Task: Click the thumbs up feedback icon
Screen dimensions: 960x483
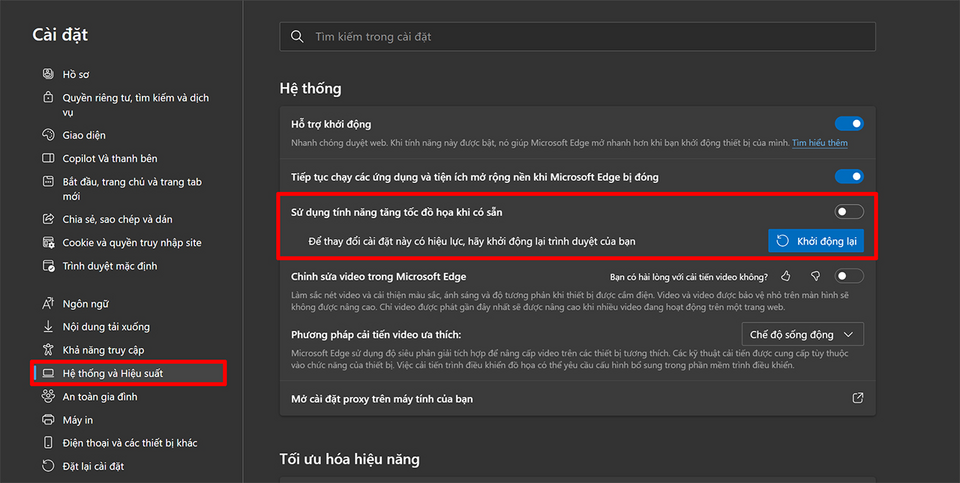Action: 786,276
